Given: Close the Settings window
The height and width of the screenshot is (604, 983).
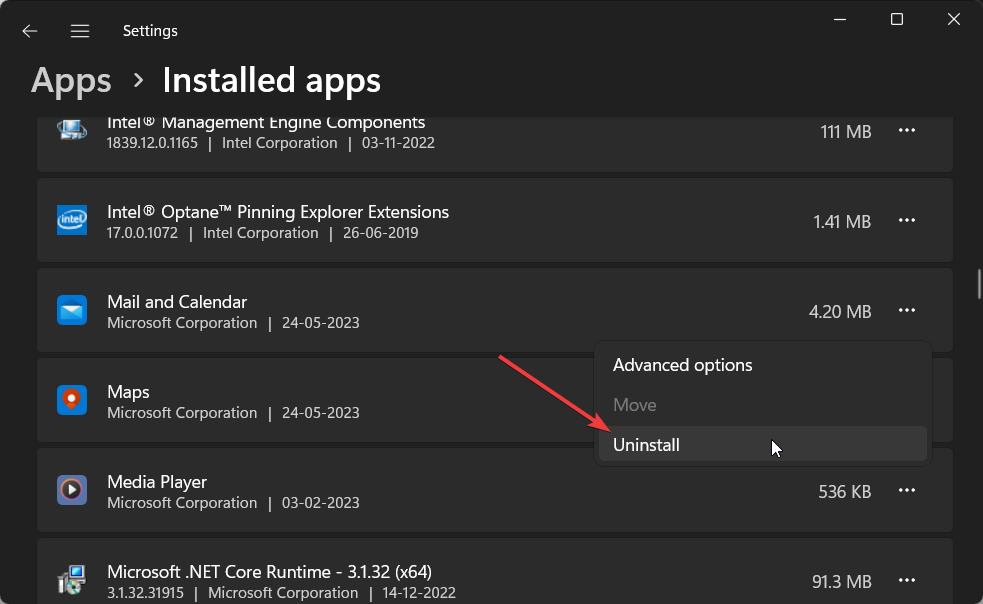Looking at the screenshot, I should [x=954, y=19].
